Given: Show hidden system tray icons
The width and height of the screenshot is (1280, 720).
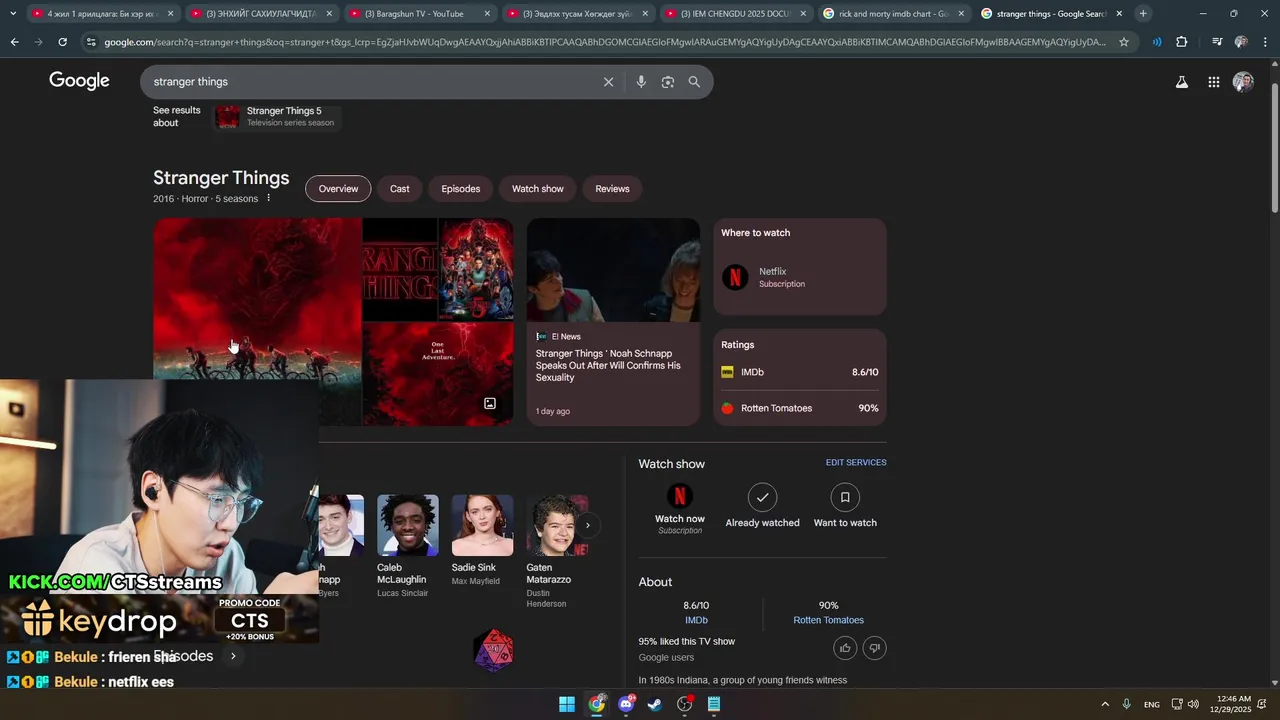Looking at the screenshot, I should [x=1105, y=704].
